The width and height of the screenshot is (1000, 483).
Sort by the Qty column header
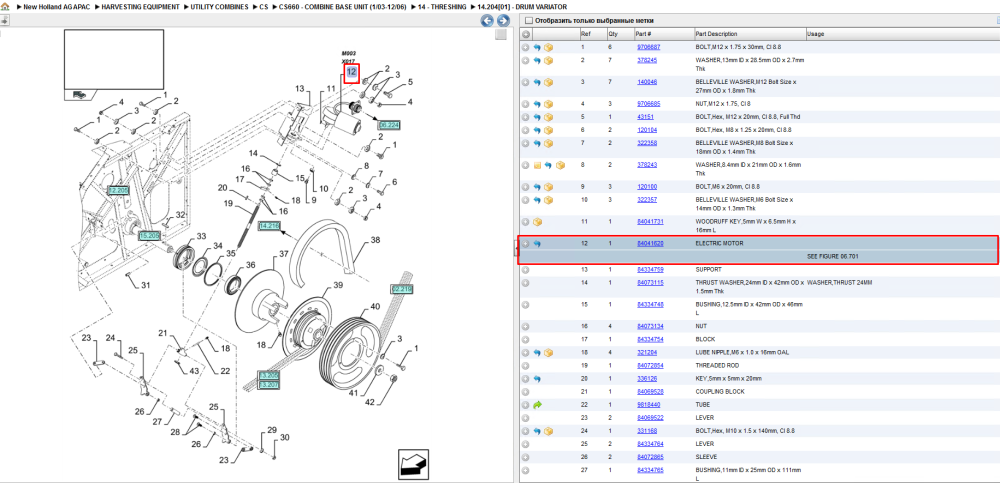pos(613,34)
